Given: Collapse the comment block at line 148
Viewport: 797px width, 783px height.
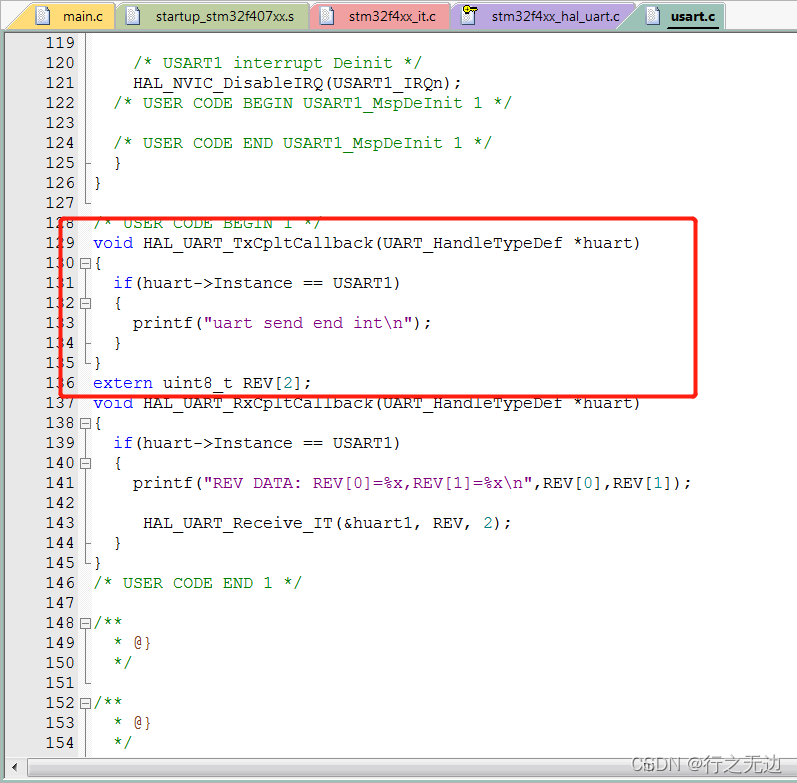Looking at the screenshot, I should 85,623.
